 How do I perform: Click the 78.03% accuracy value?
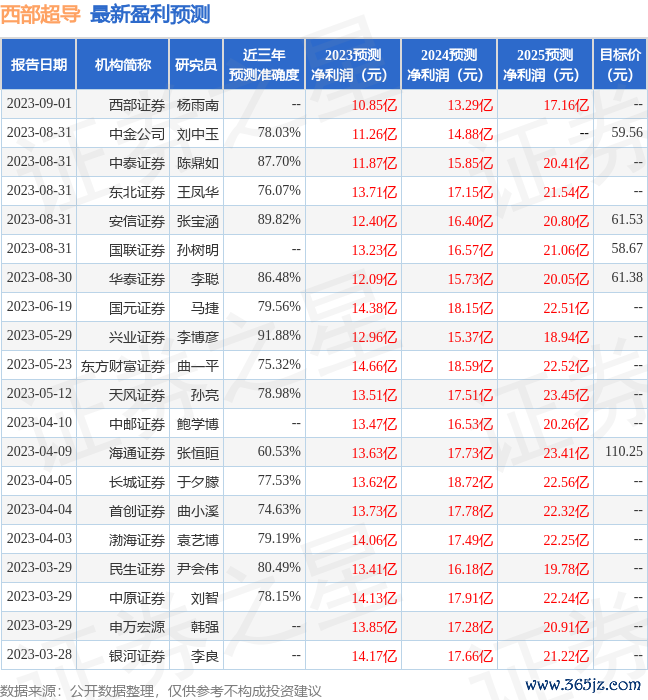point(279,132)
